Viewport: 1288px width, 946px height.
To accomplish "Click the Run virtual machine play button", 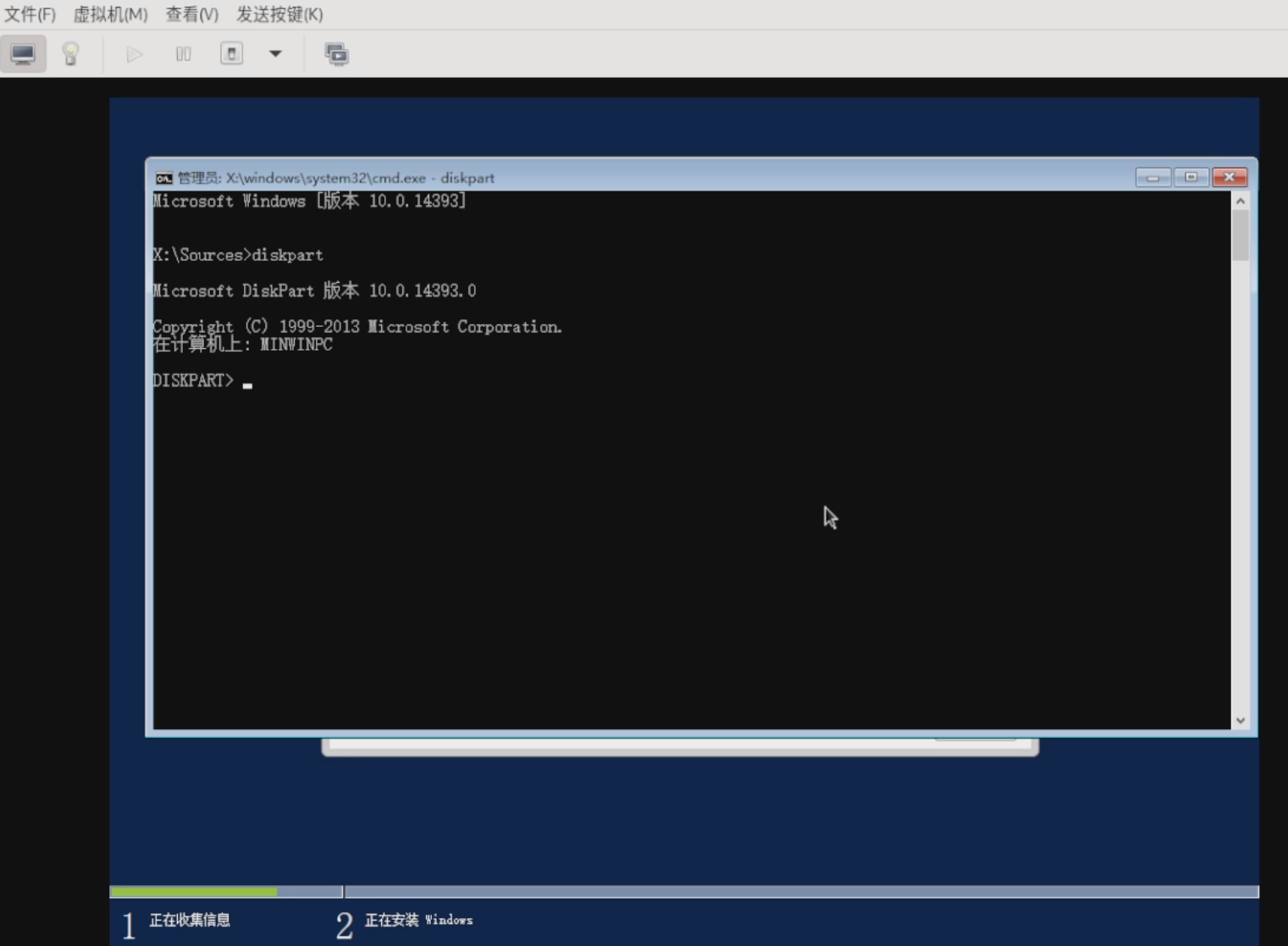I will [x=134, y=54].
